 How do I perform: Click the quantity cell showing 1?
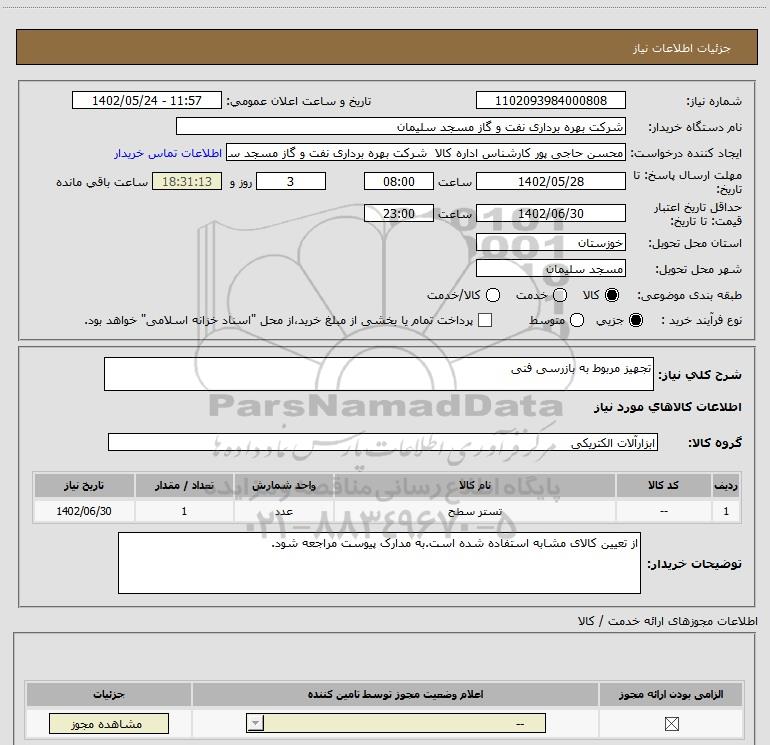[184, 511]
